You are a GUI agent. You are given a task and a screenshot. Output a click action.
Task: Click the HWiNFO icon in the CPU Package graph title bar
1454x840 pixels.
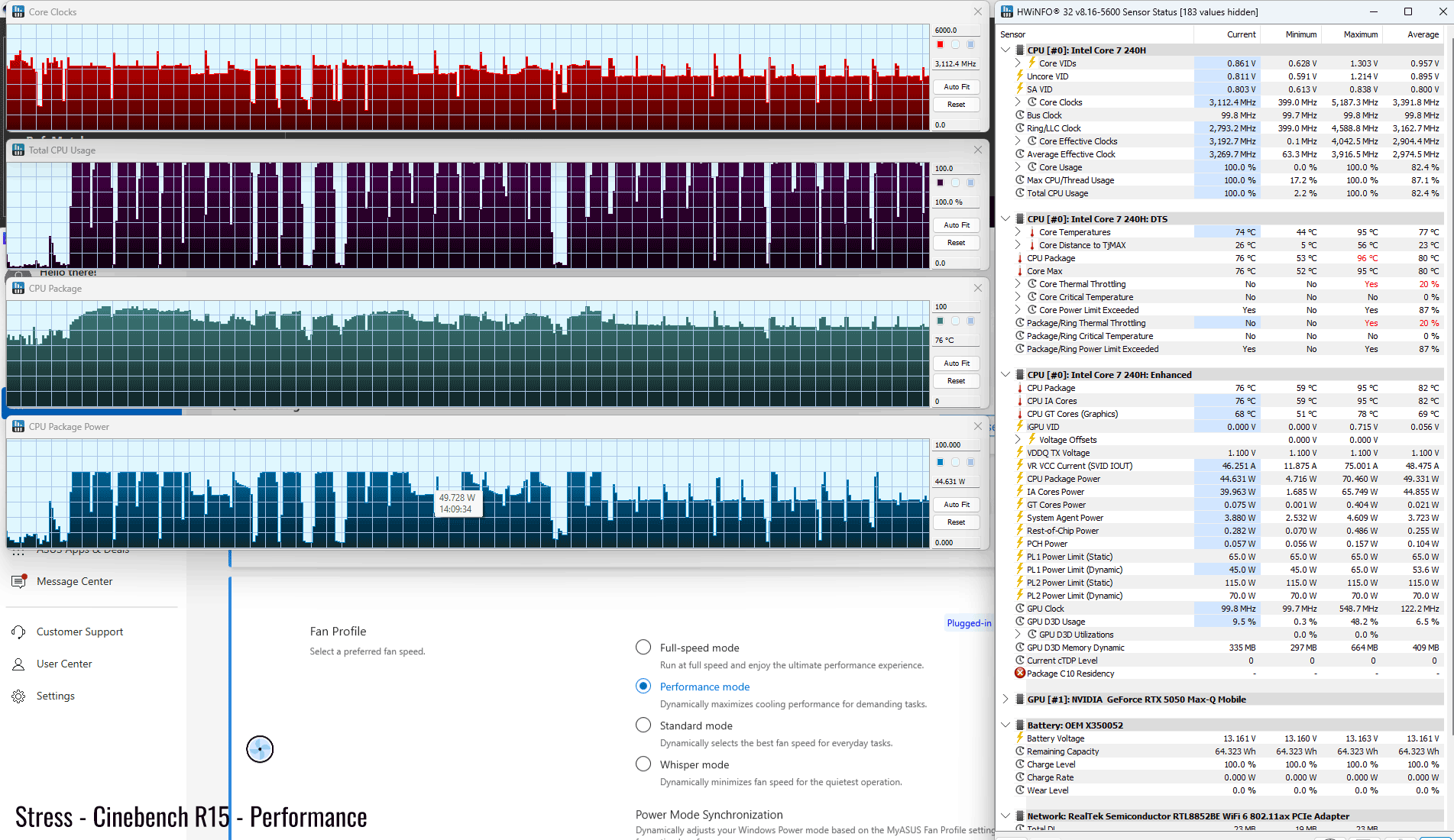[18, 288]
